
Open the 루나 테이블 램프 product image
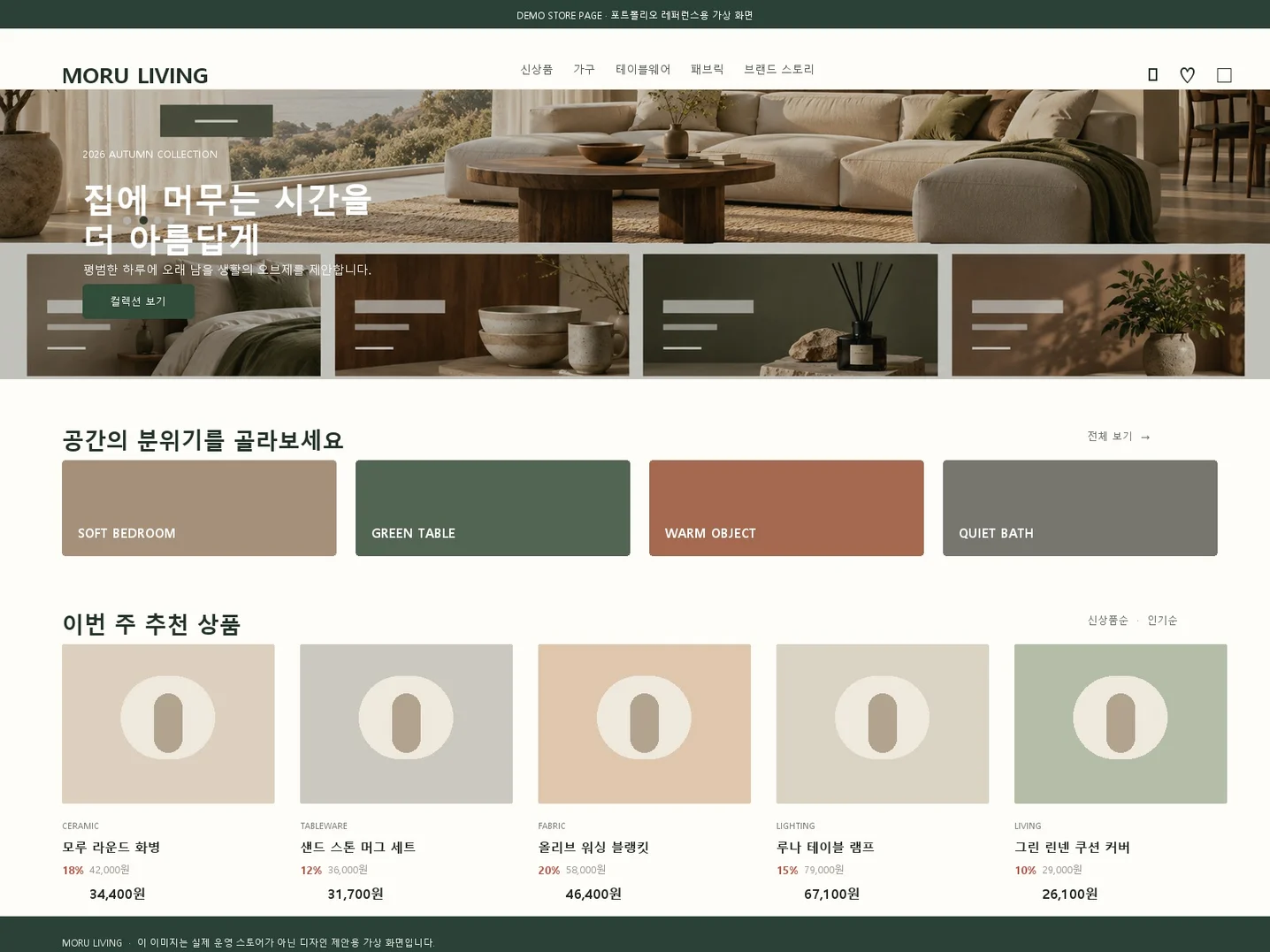[x=883, y=724]
